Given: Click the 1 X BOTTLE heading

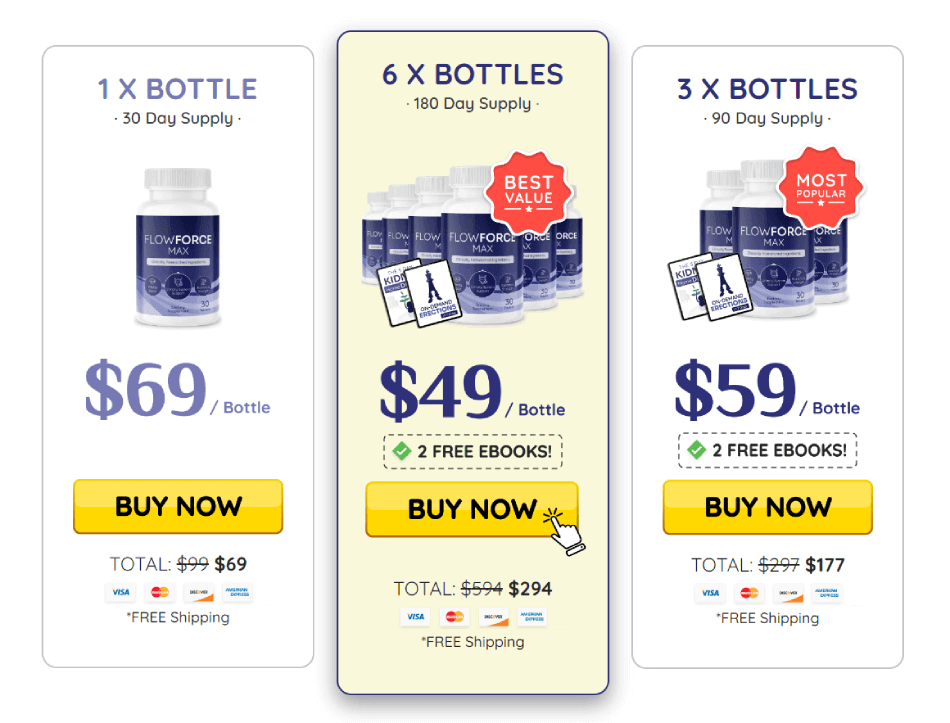Looking at the screenshot, I should pyautogui.click(x=177, y=89).
